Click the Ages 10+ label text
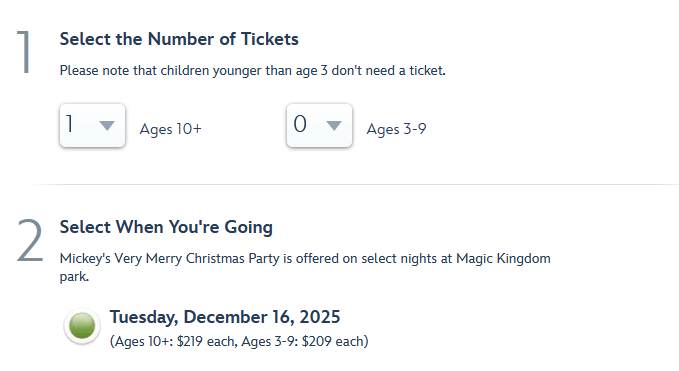 171,129
